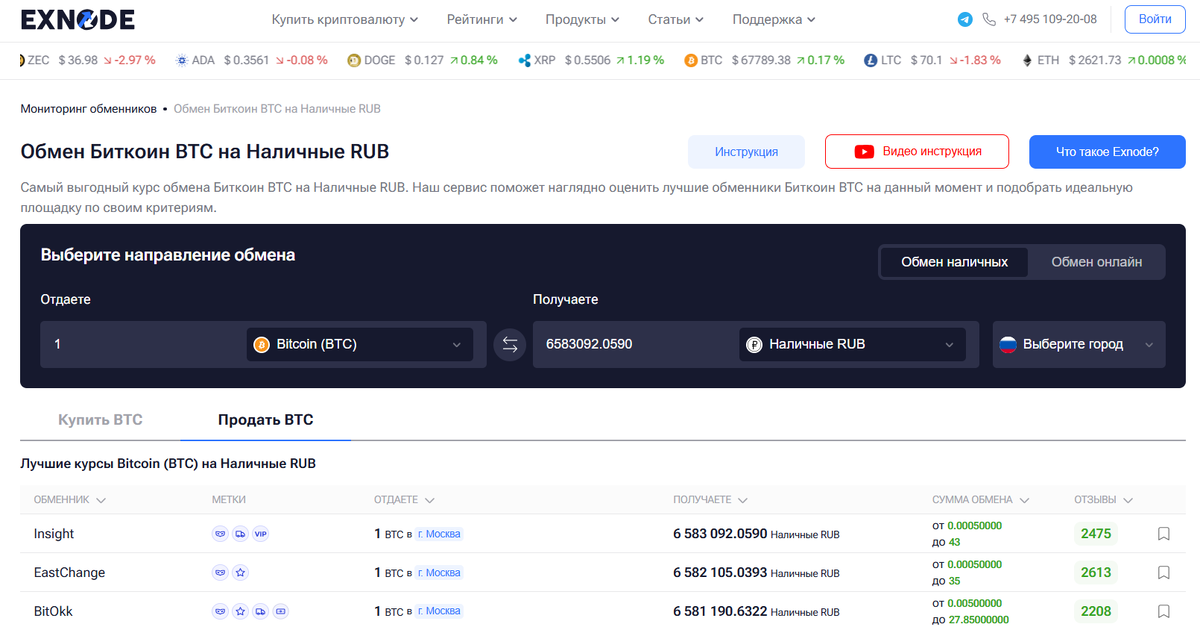This screenshot has width=1200, height=630.
Task: Click the 6 582 105.0393 rate value
Action: [720, 573]
